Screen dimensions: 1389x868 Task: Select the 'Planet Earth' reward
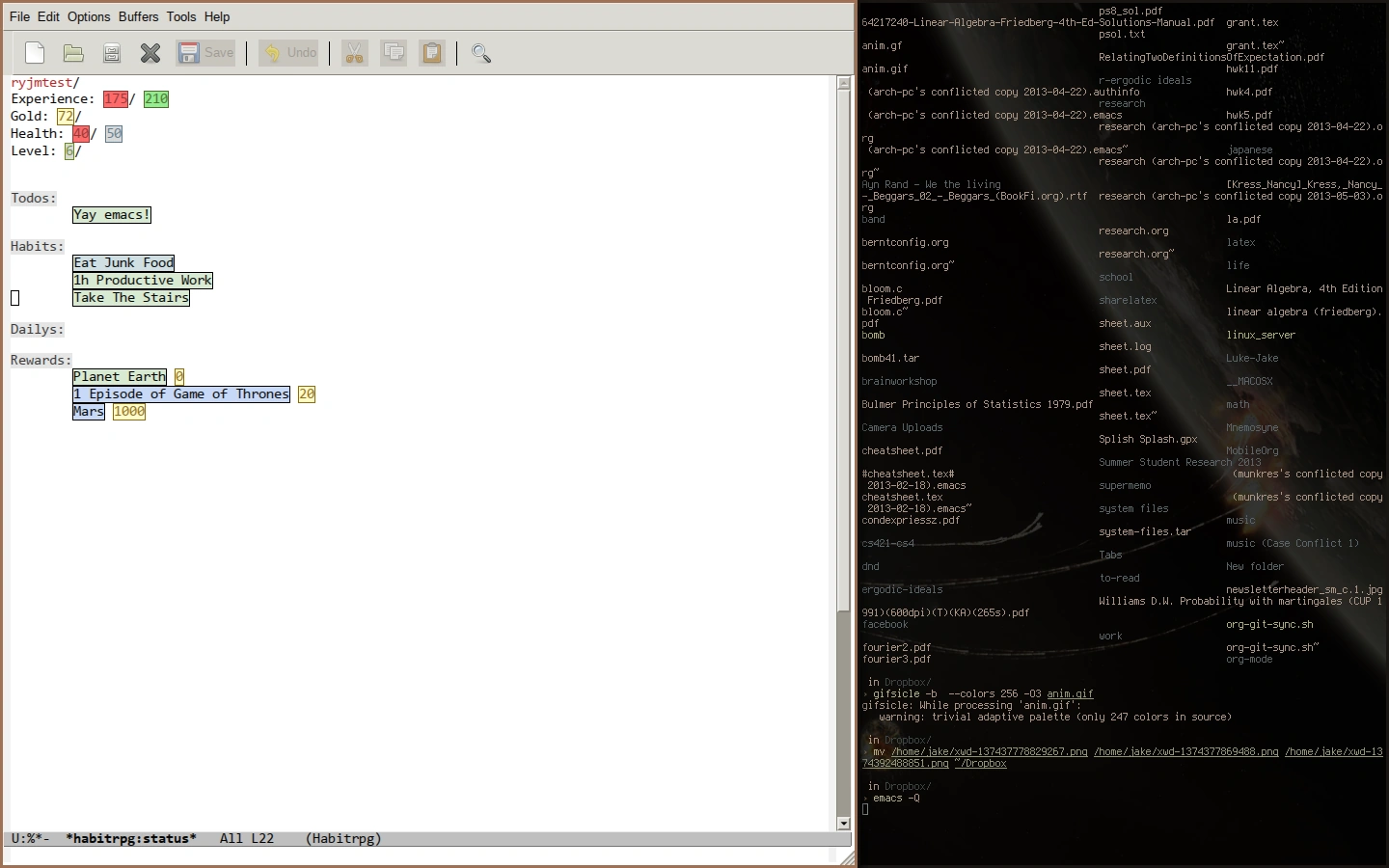[x=120, y=377]
